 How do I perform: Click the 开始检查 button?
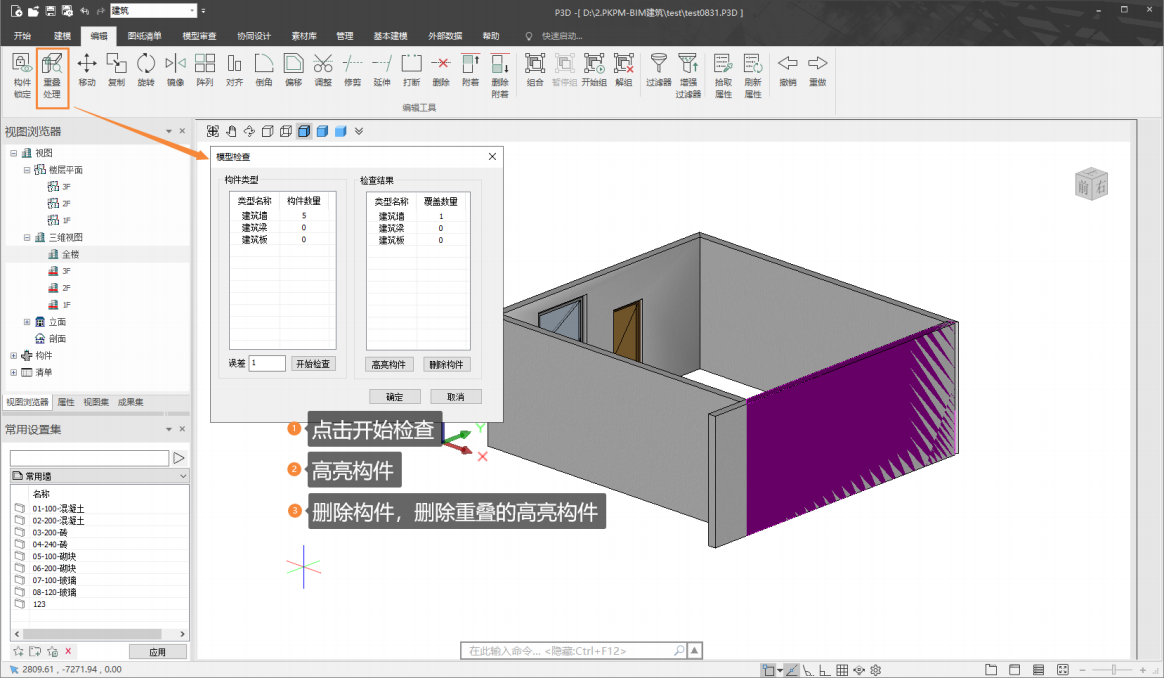(313, 364)
